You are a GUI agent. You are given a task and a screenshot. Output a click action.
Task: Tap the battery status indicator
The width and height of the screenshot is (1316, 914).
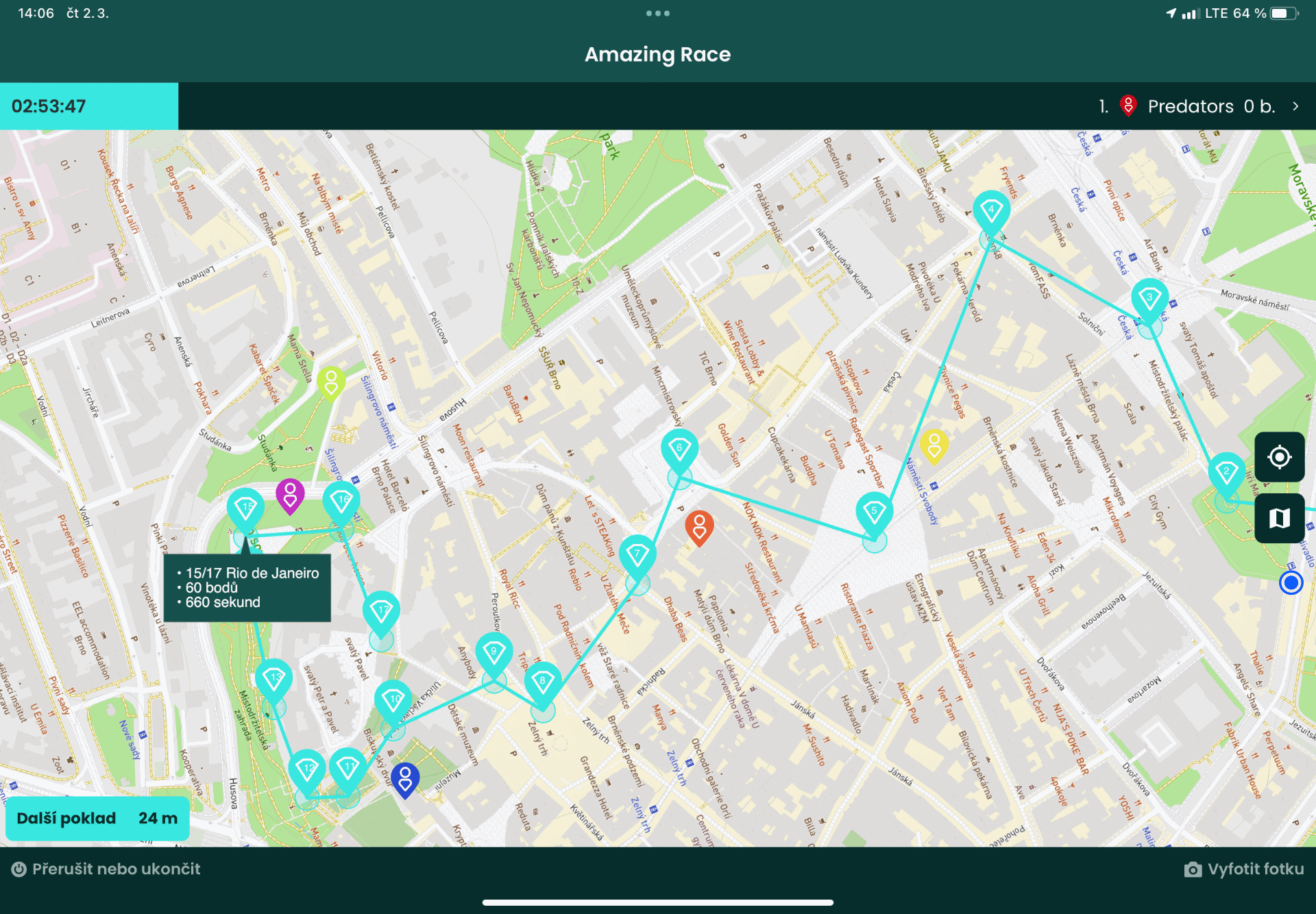(1284, 14)
